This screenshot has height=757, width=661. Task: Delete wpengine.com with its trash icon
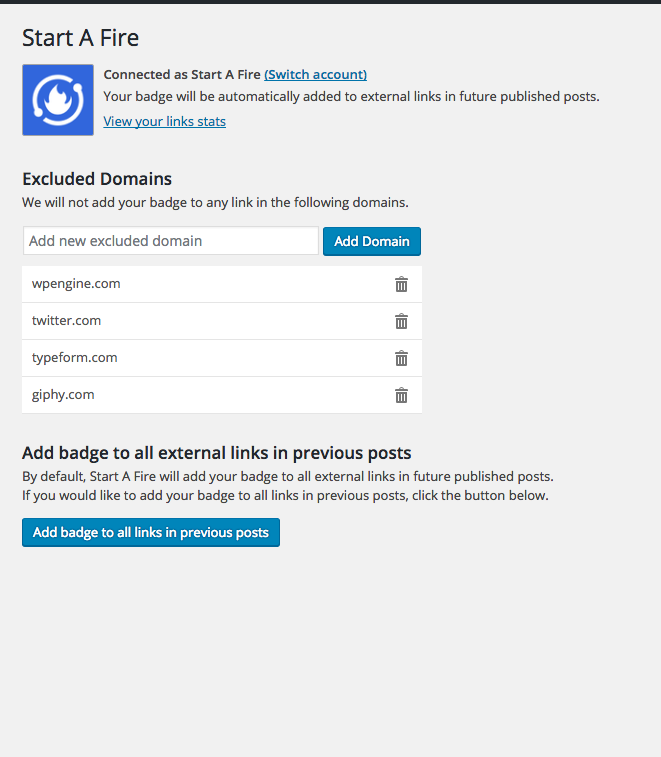[x=401, y=284]
